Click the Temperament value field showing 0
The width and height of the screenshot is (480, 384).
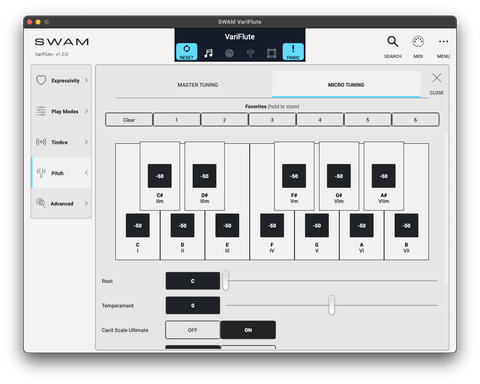pos(193,305)
